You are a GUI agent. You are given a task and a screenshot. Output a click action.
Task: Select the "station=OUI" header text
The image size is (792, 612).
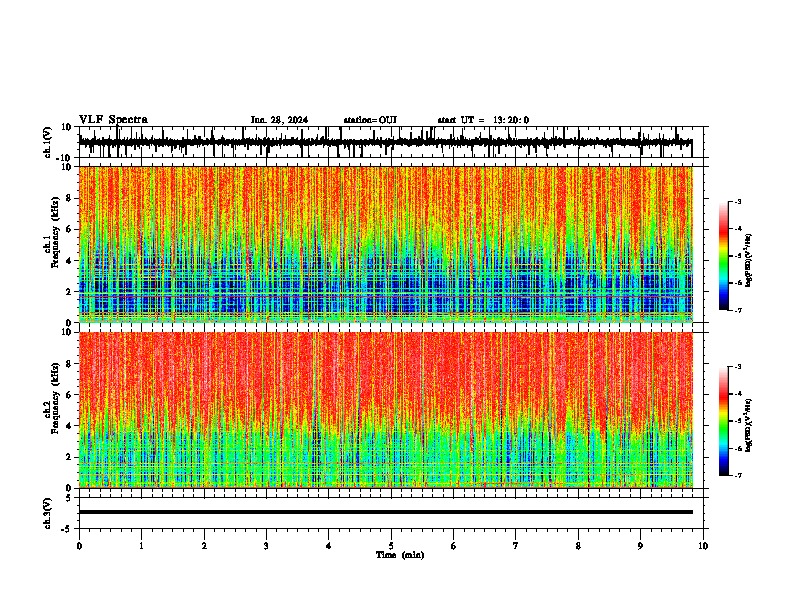pos(370,120)
